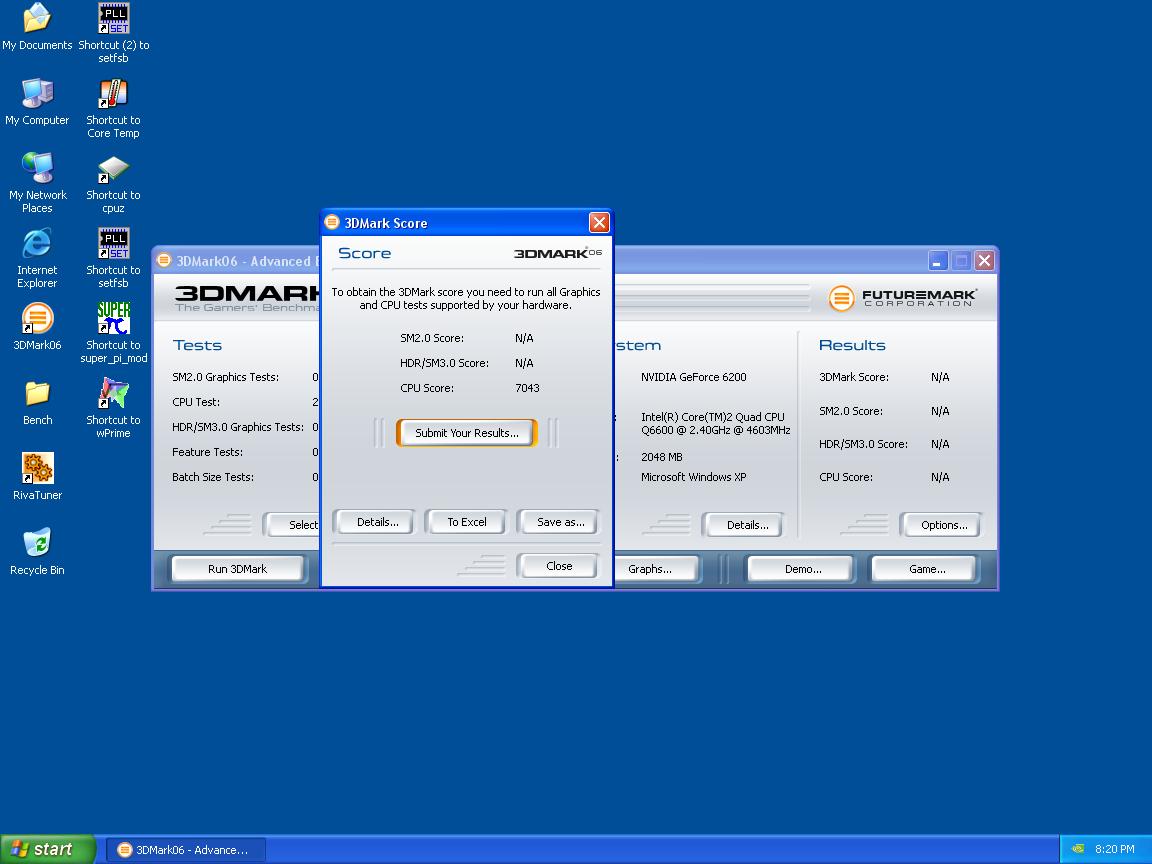Click the Microsoft Windows XP text
The height and width of the screenshot is (864, 1152).
tap(694, 477)
